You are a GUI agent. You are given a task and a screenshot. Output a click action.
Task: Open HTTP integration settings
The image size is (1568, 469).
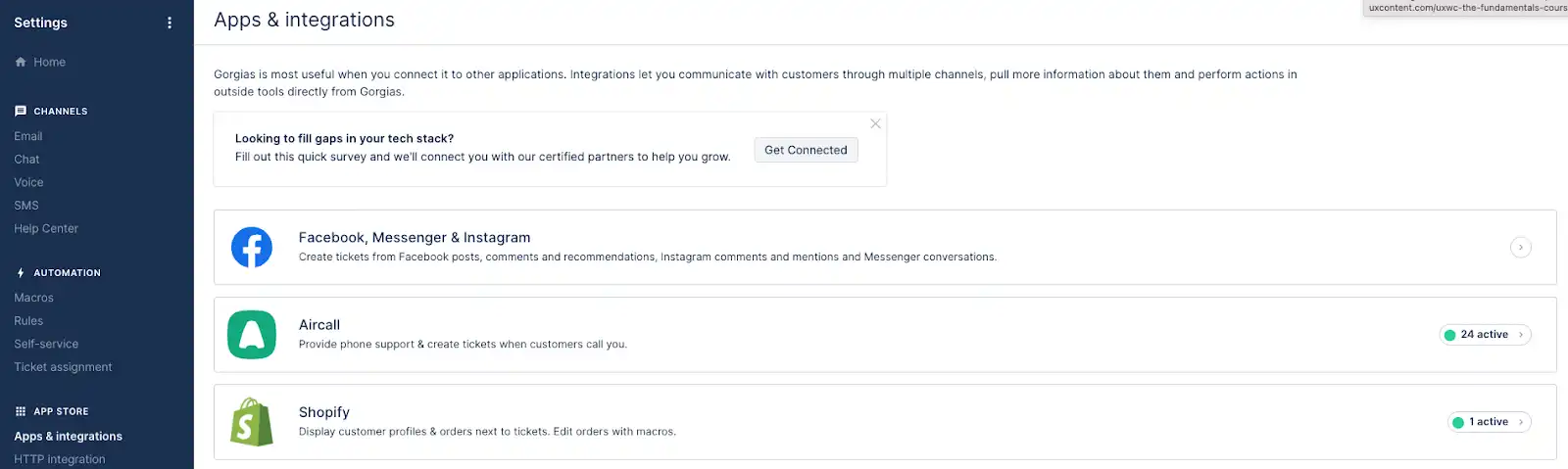click(x=60, y=459)
